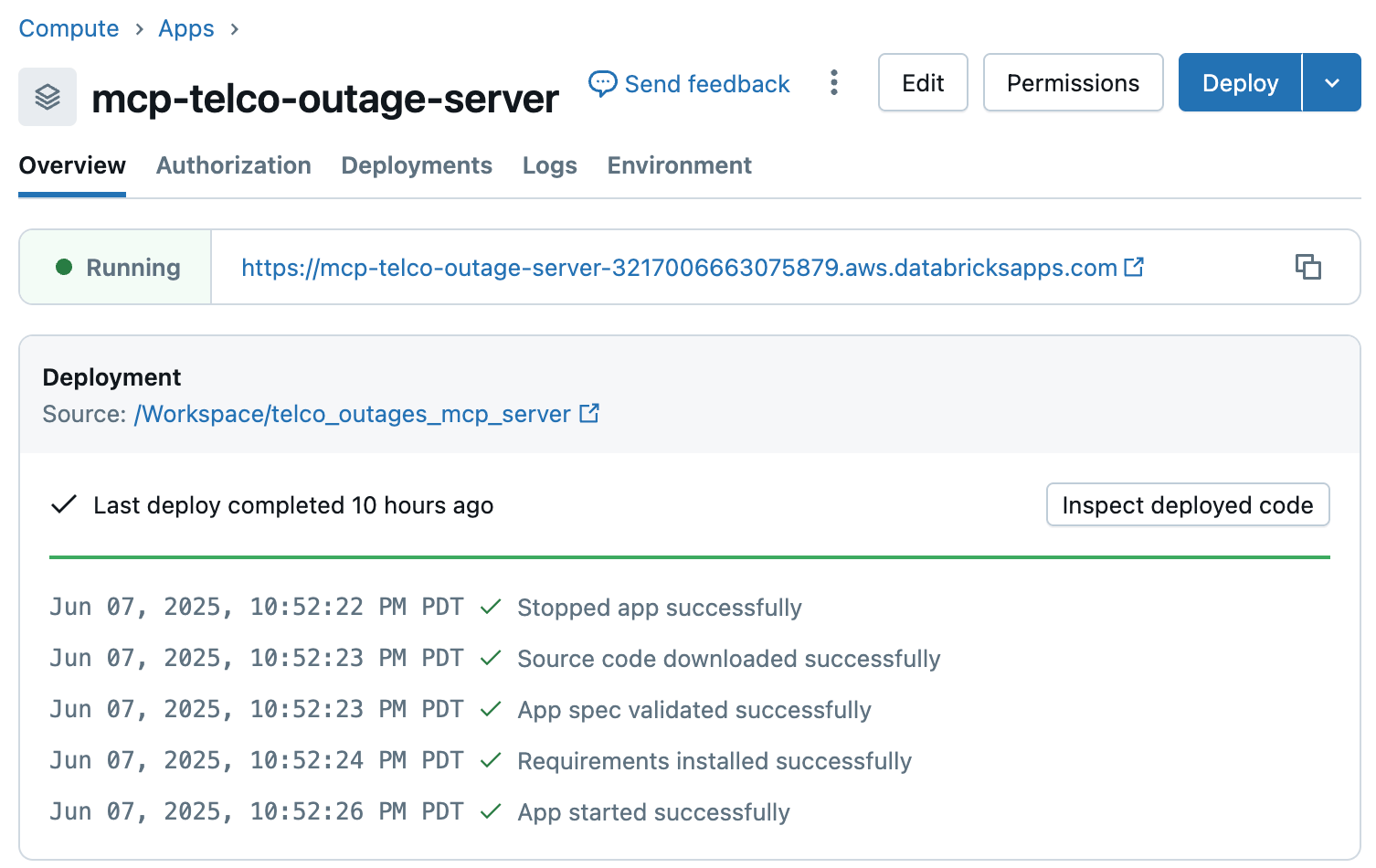
Task: Expand the Deploy dropdown arrow
Action: point(1331,83)
